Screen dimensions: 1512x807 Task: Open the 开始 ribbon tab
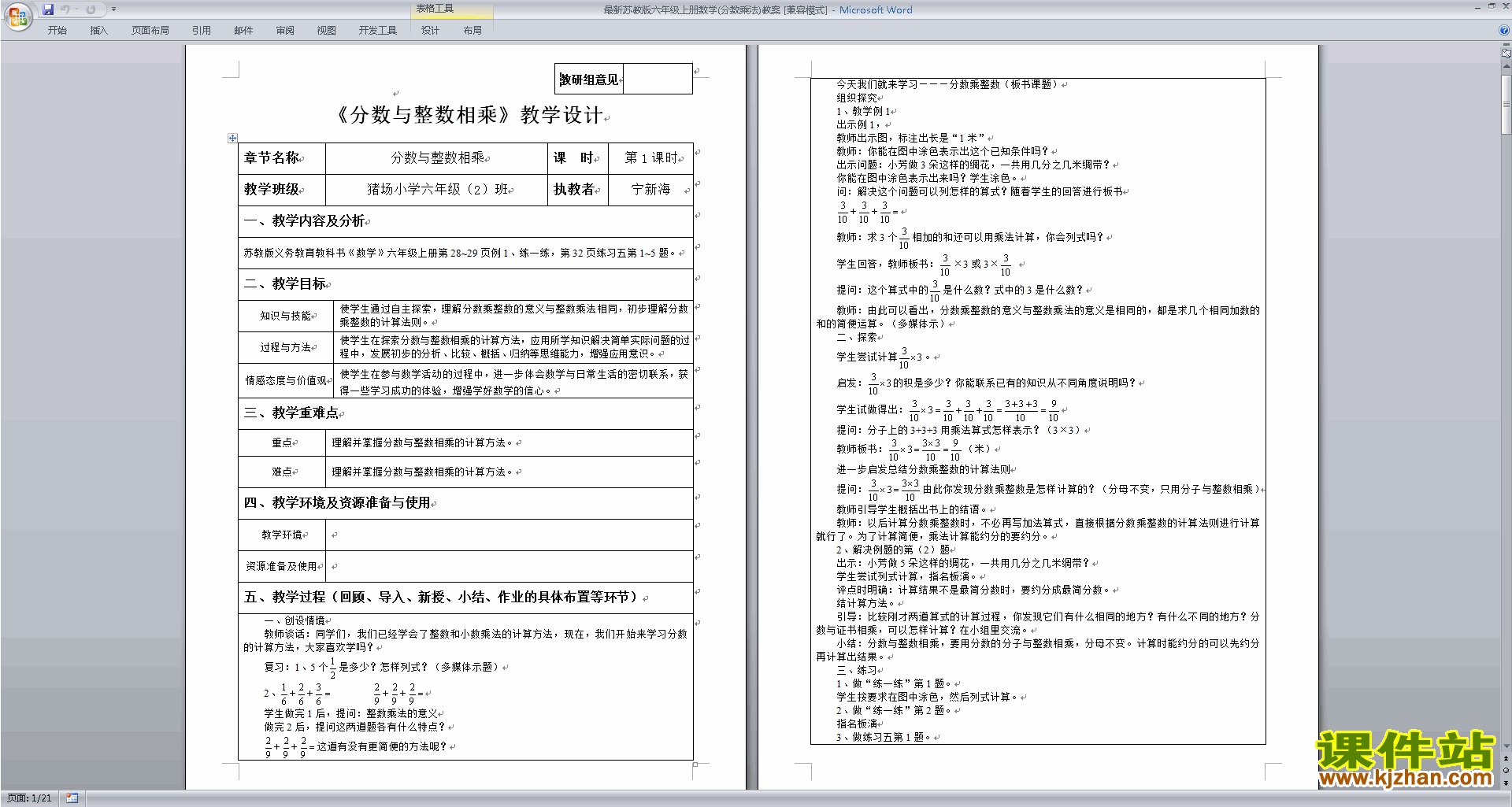[x=57, y=30]
